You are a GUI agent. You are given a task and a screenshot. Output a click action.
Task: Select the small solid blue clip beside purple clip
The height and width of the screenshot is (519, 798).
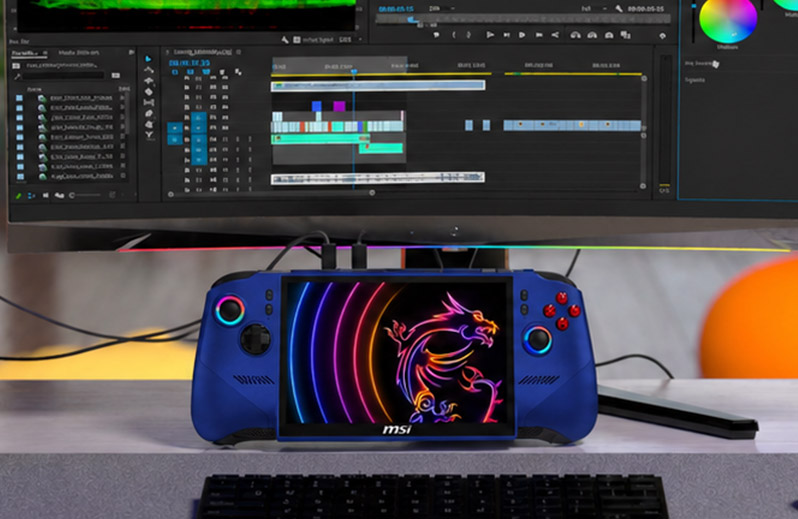coord(317,106)
